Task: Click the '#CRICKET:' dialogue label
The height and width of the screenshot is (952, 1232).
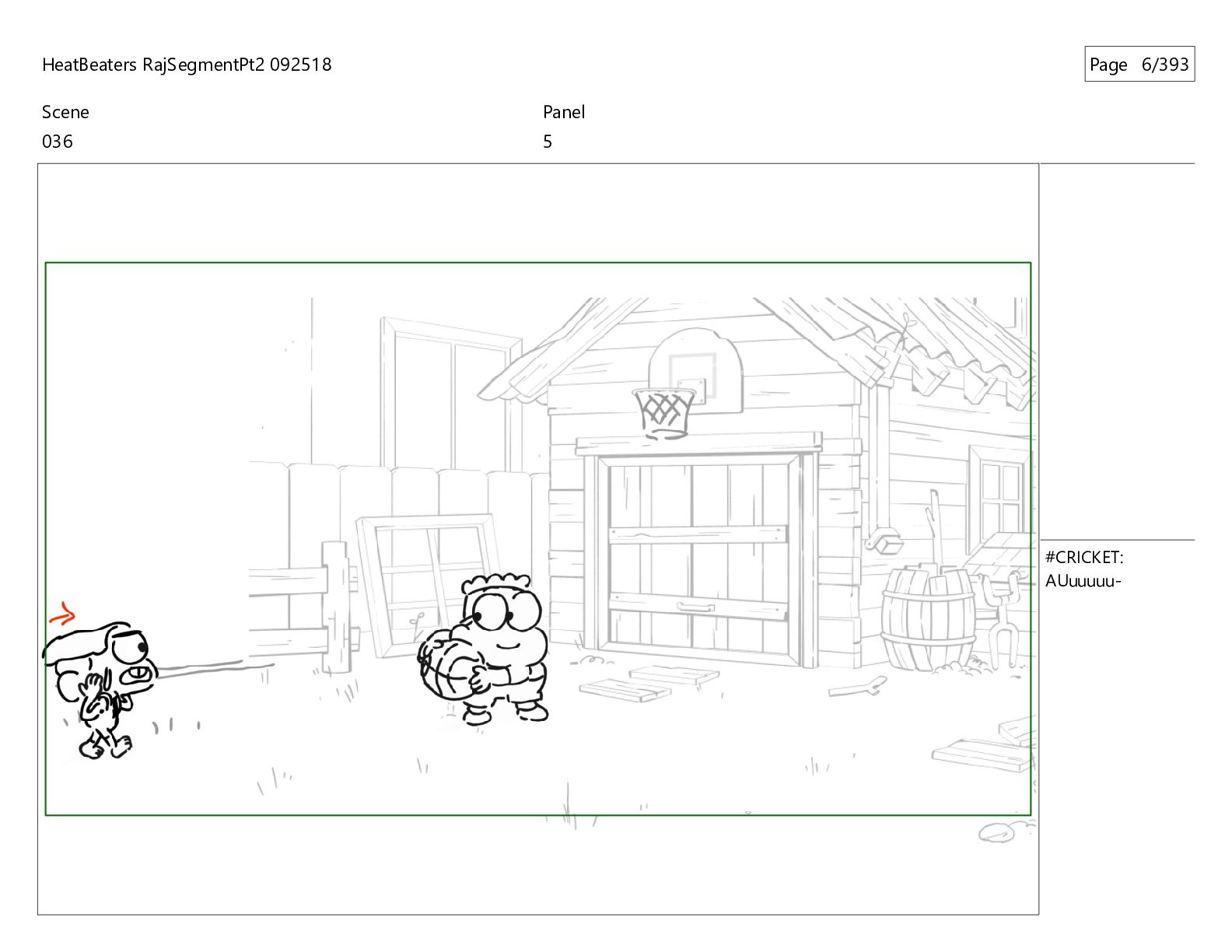Action: [1084, 558]
